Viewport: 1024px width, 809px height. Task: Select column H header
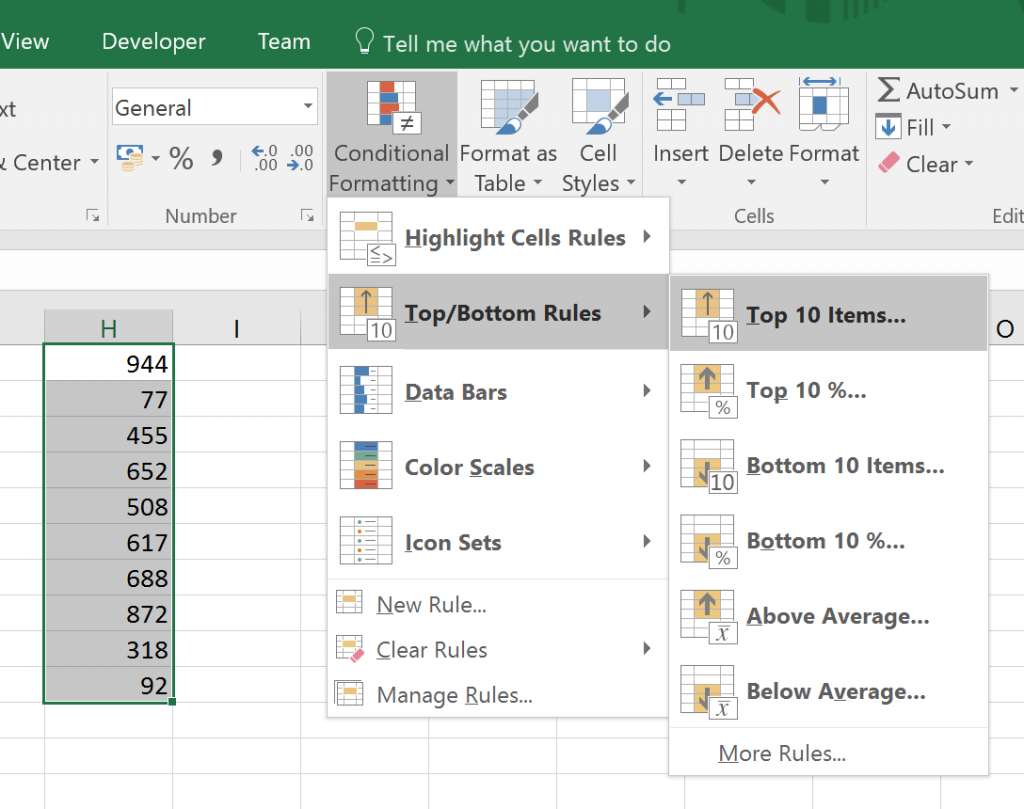pos(108,327)
